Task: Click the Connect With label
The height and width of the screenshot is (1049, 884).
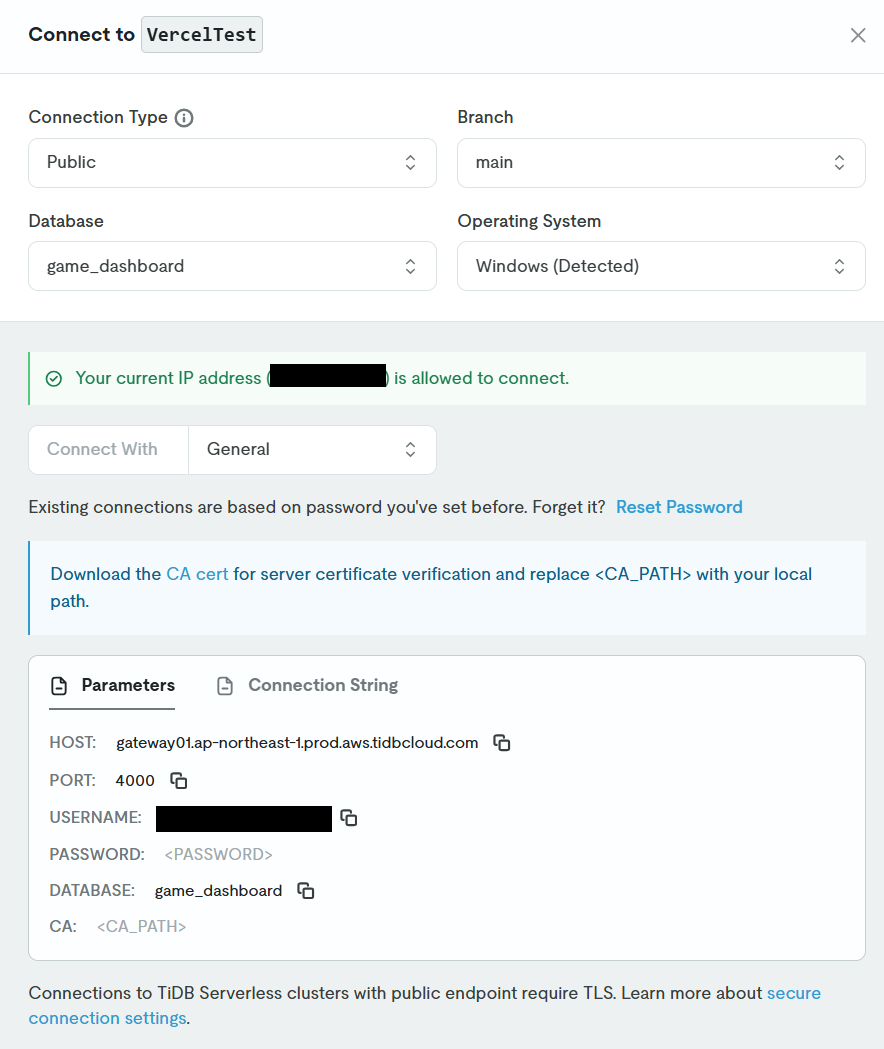Action: click(x=102, y=449)
